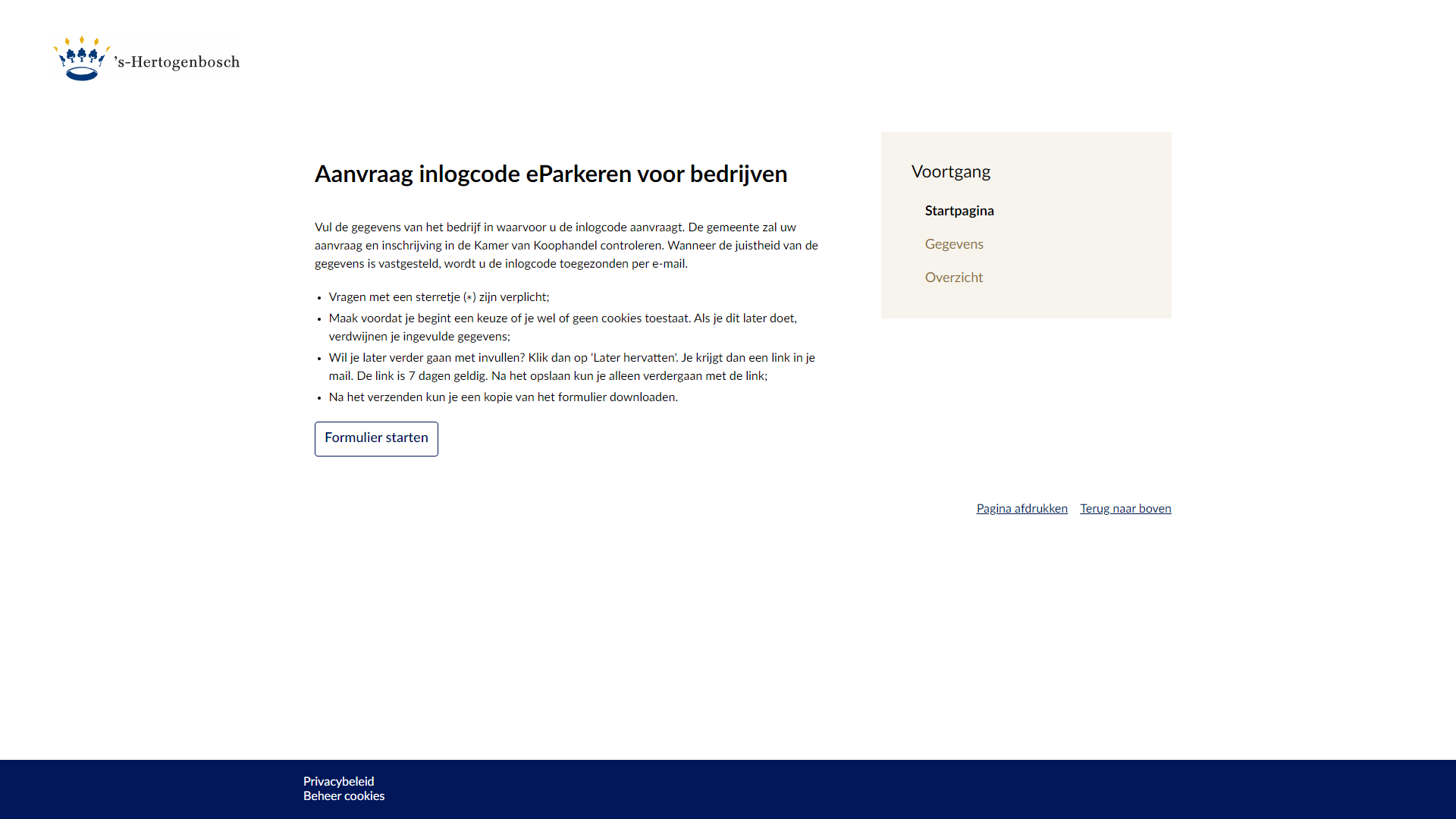Click the Pagina afdrukken link
This screenshot has width=1456, height=819.
pos(1021,509)
